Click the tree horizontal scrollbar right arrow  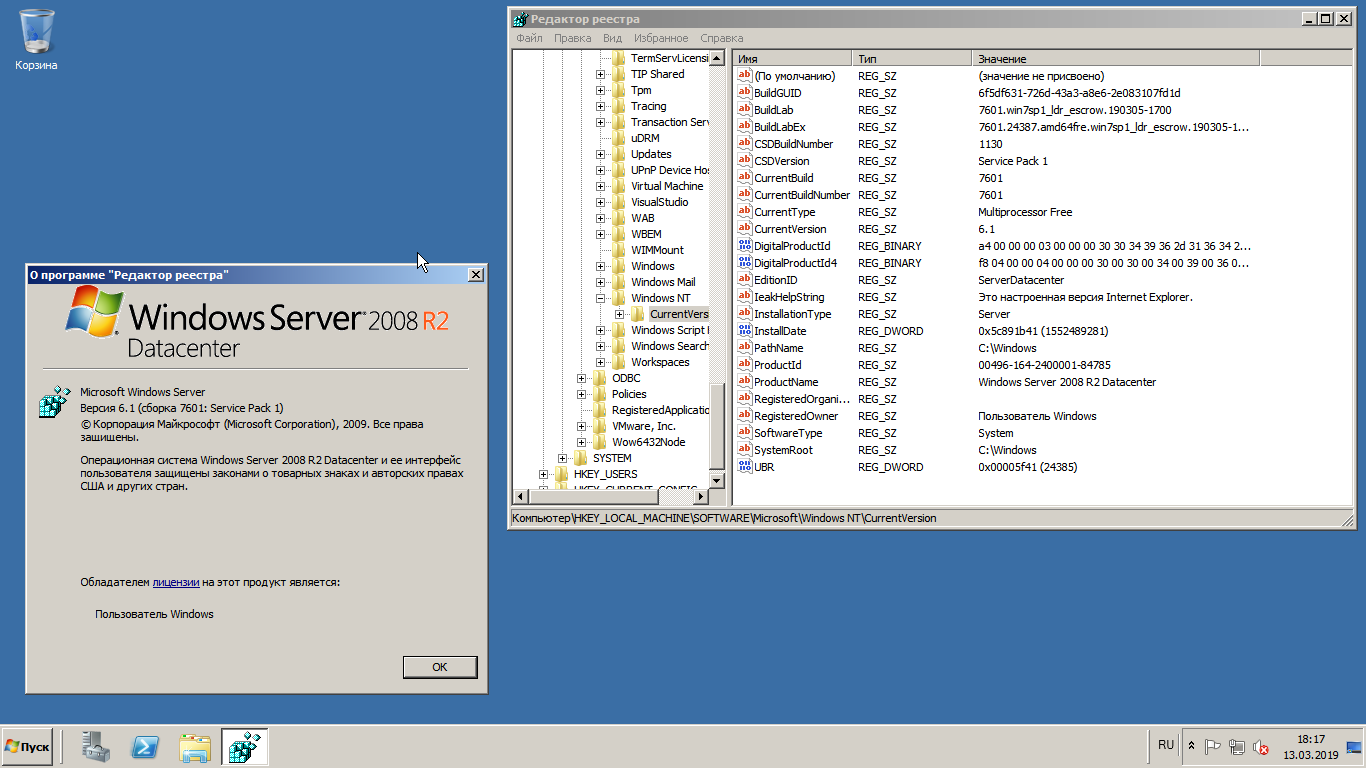pos(701,497)
